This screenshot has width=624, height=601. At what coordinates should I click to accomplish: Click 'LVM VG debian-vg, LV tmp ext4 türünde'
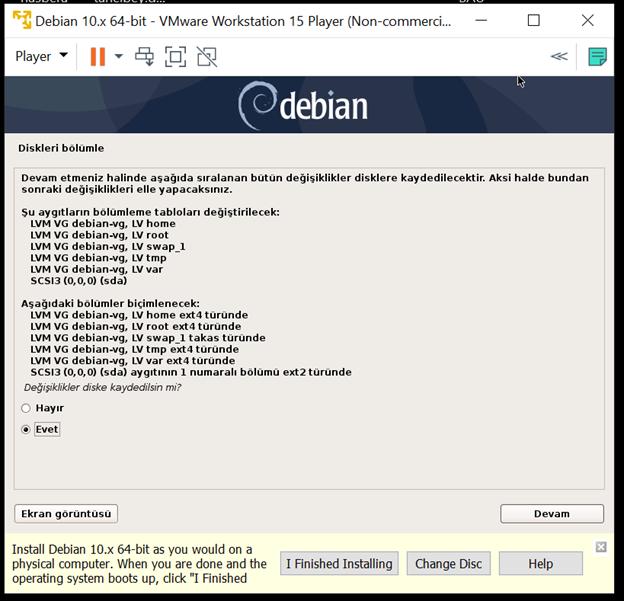(x=135, y=349)
